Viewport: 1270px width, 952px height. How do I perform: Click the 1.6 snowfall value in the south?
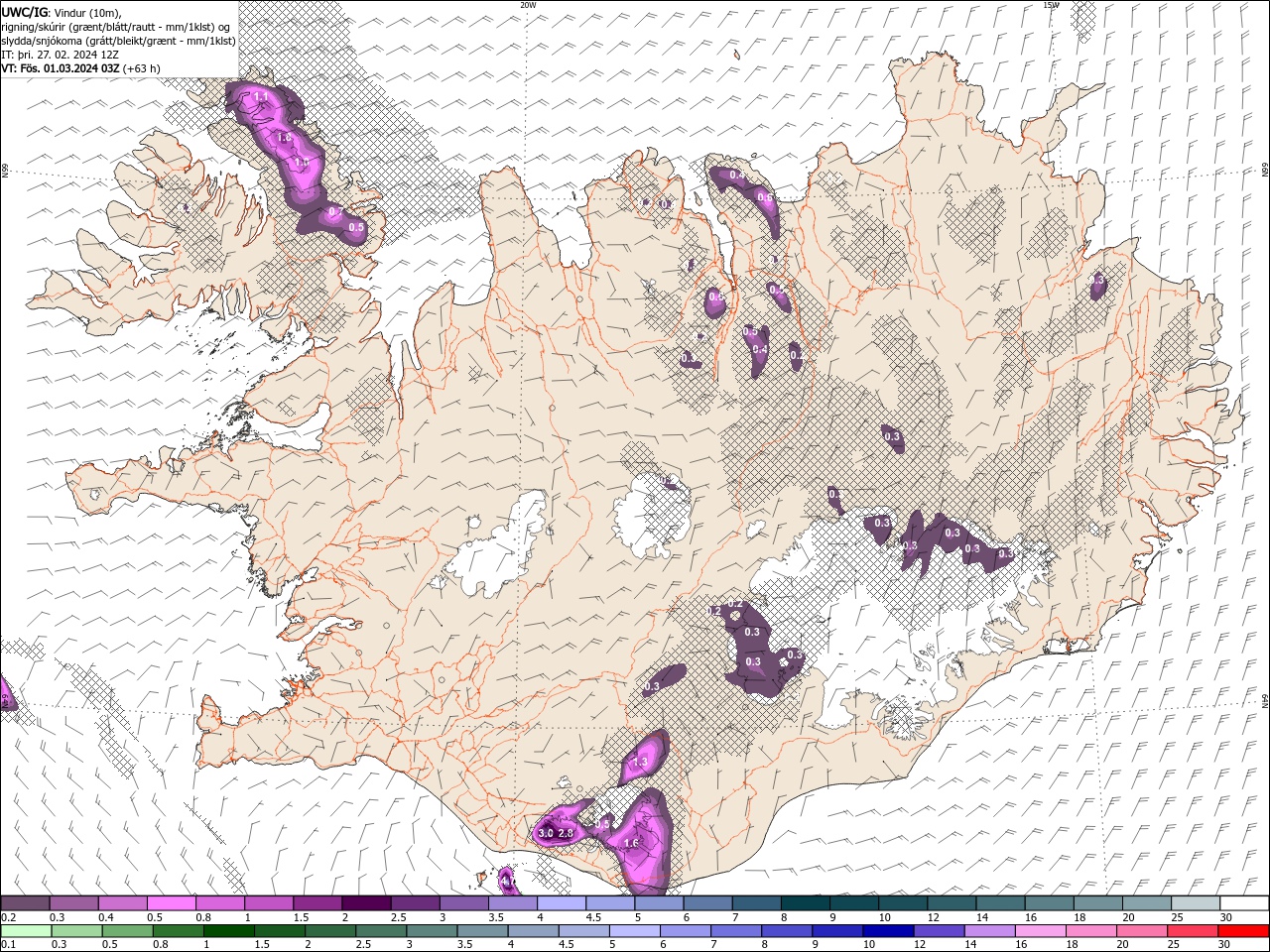(x=630, y=843)
